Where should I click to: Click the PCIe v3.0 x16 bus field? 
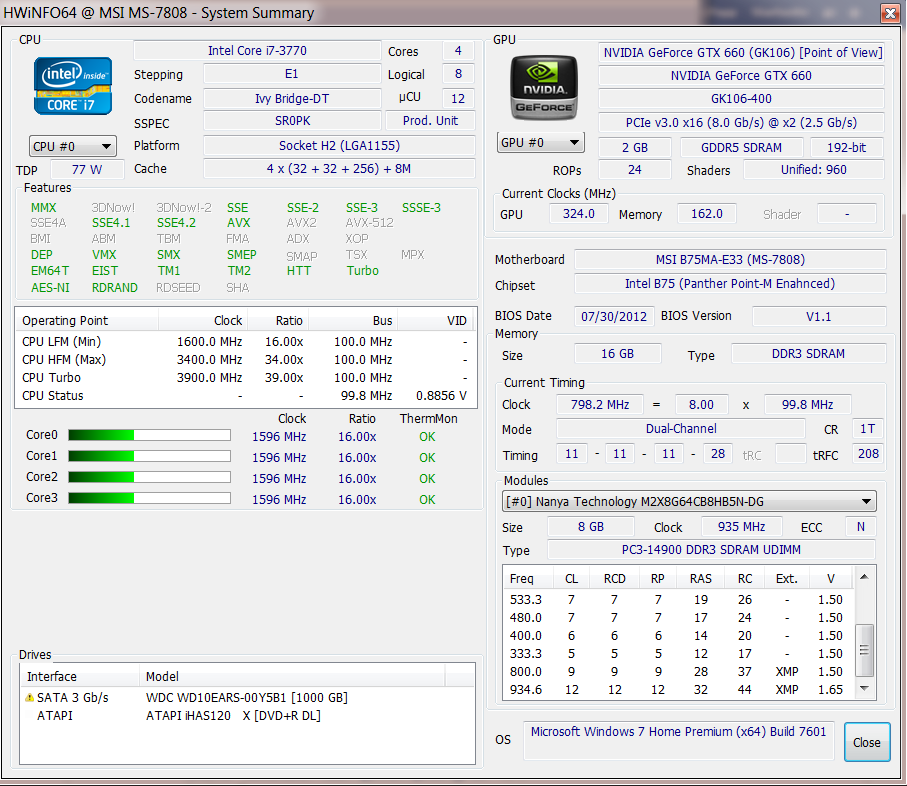742,123
